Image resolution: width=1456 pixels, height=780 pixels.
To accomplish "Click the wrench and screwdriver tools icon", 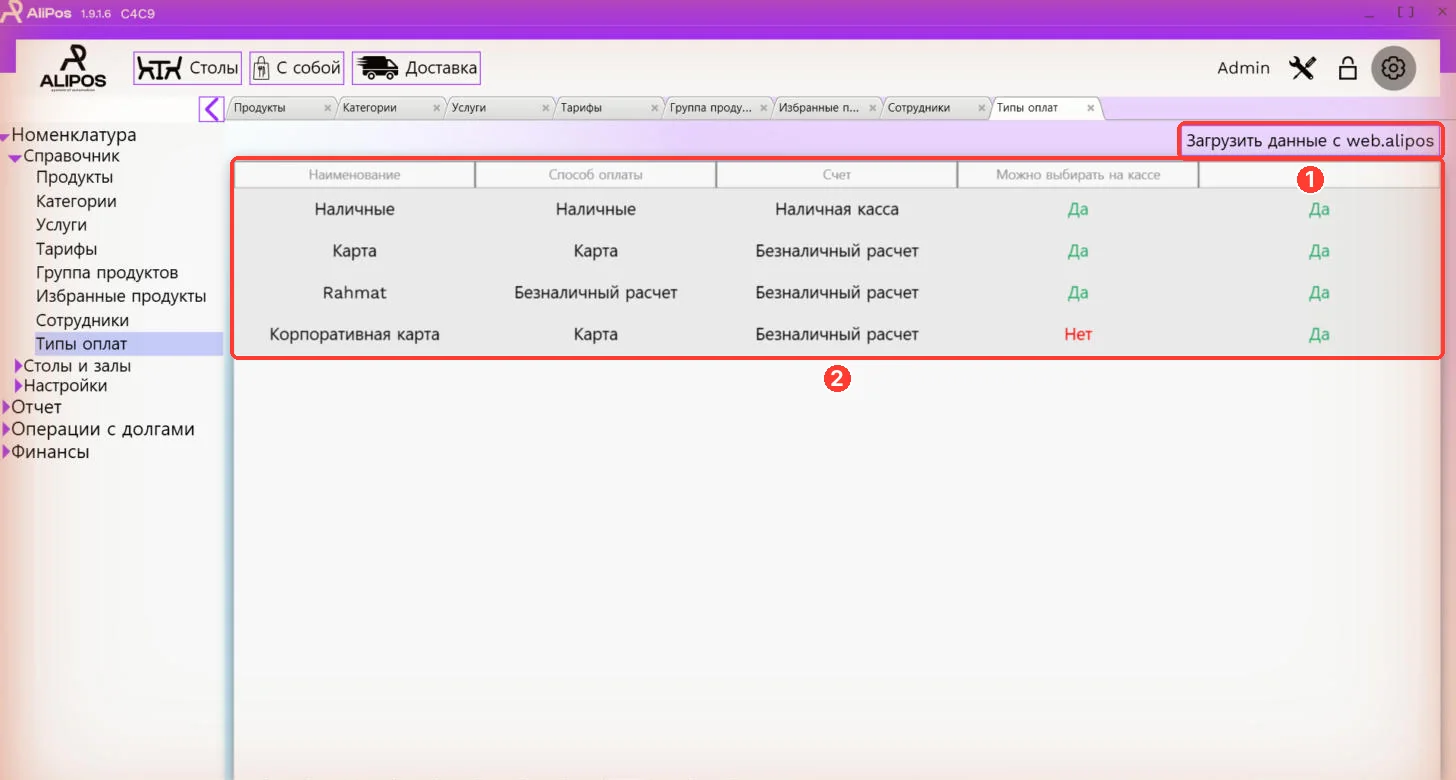I will point(1302,68).
